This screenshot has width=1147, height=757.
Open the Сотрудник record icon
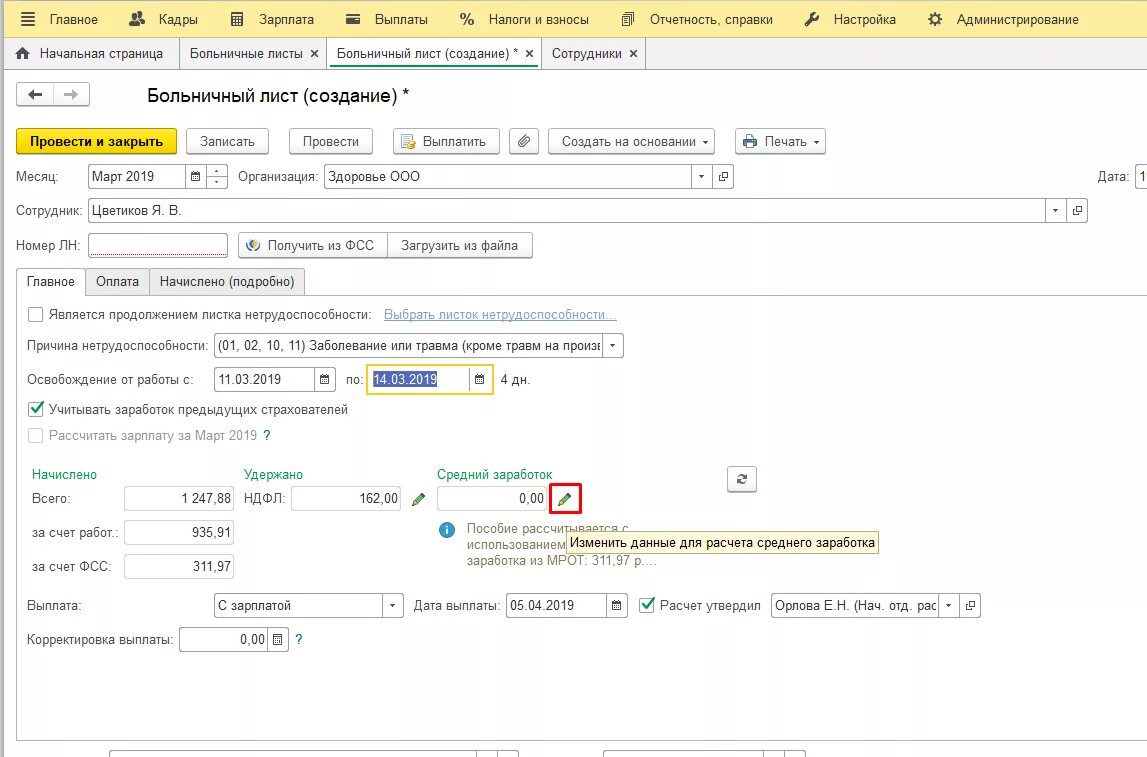1077,211
